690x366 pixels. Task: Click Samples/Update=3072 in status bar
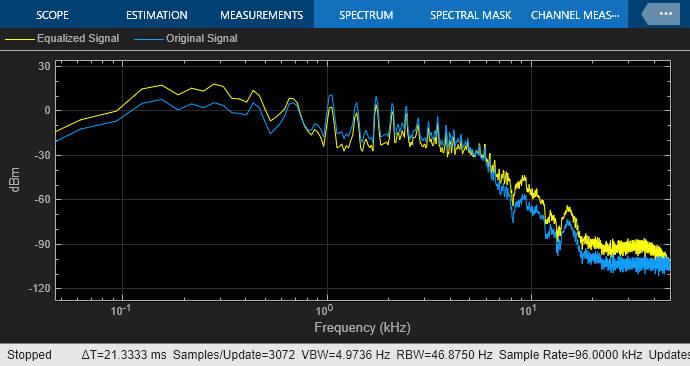(234, 355)
